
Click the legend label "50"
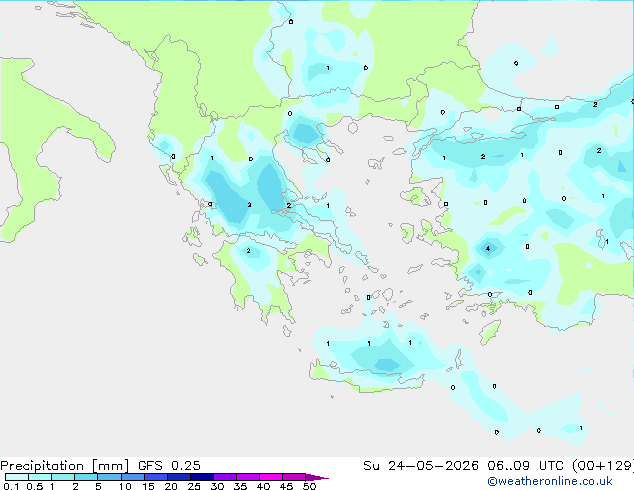coord(309,486)
